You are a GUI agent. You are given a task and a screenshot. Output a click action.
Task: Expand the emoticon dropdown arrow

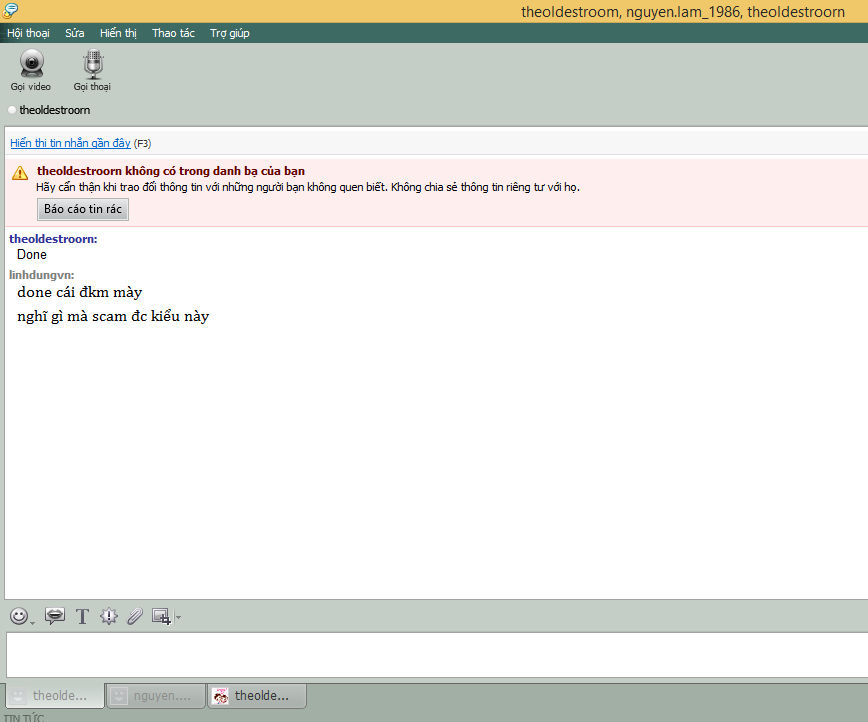(x=32, y=622)
